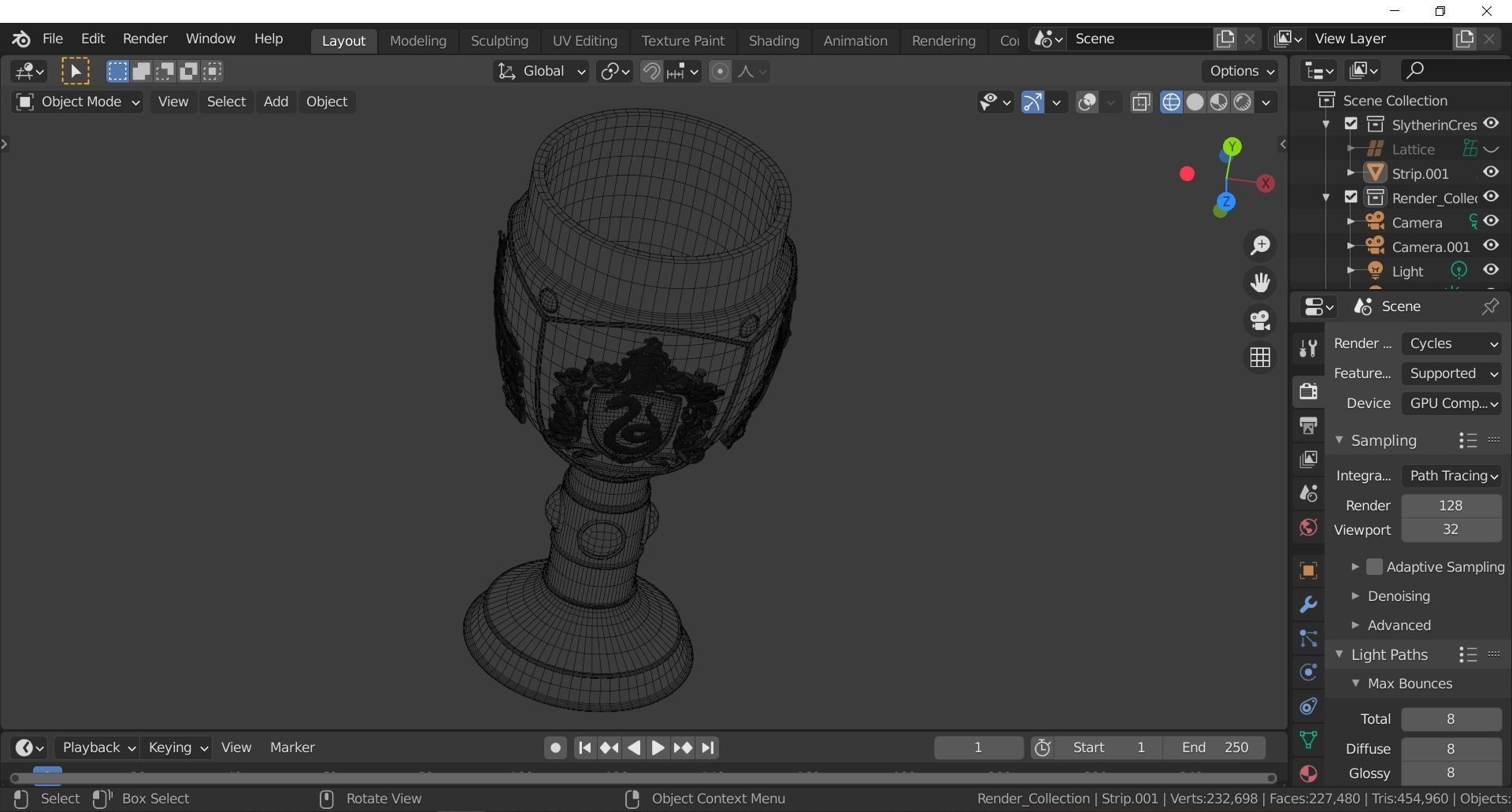Open Global transform orientation dropdown
Screen dimensions: 1512x812
pos(541,72)
